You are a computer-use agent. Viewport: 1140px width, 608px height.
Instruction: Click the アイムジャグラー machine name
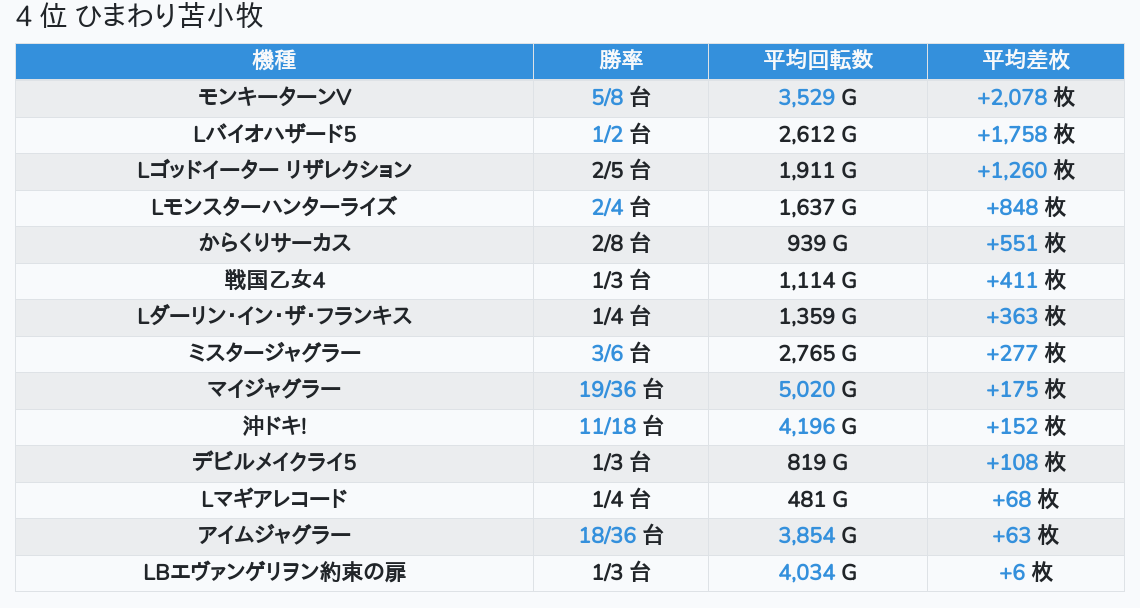pos(274,535)
